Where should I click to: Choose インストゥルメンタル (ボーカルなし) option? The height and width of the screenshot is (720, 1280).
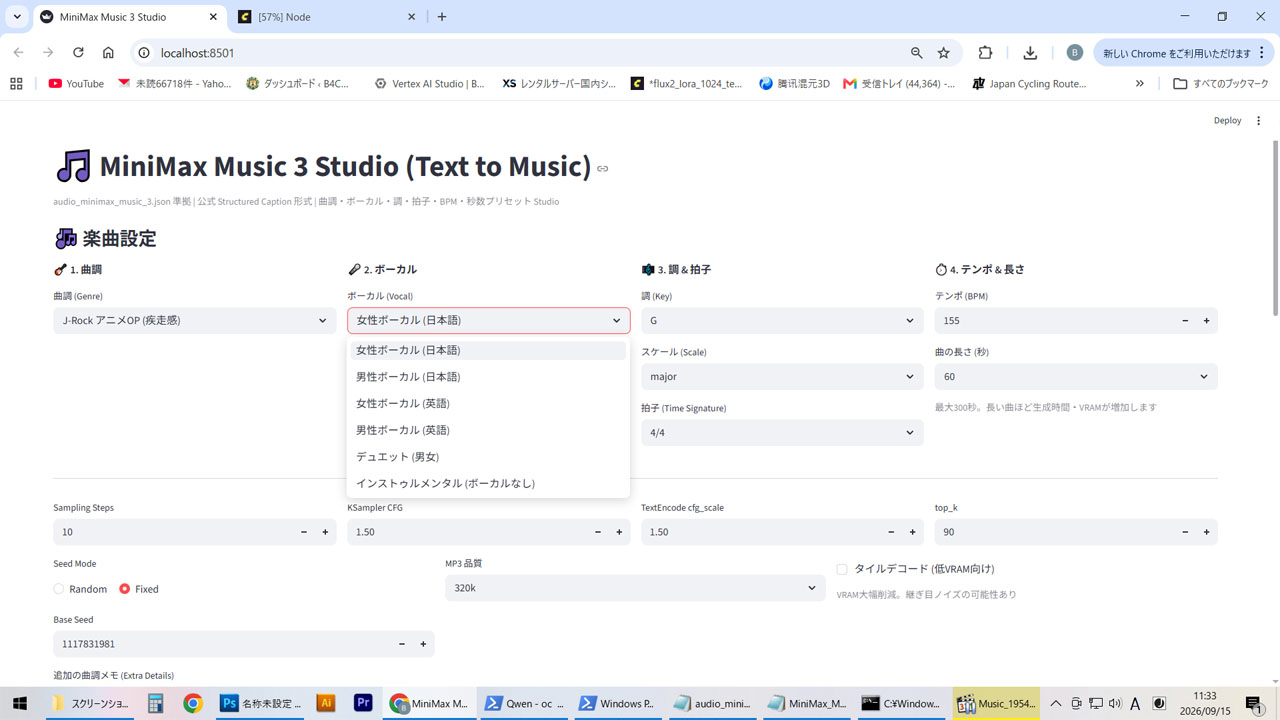[488, 483]
